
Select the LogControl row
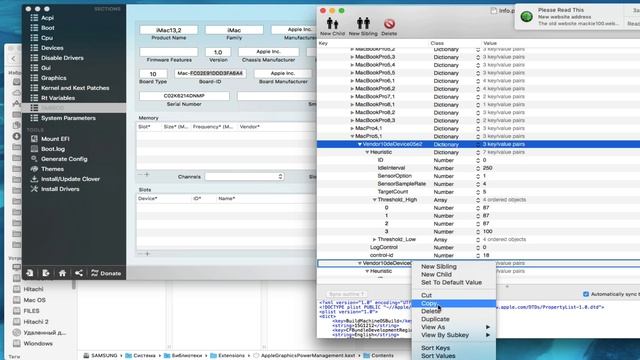pyautogui.click(x=478, y=247)
